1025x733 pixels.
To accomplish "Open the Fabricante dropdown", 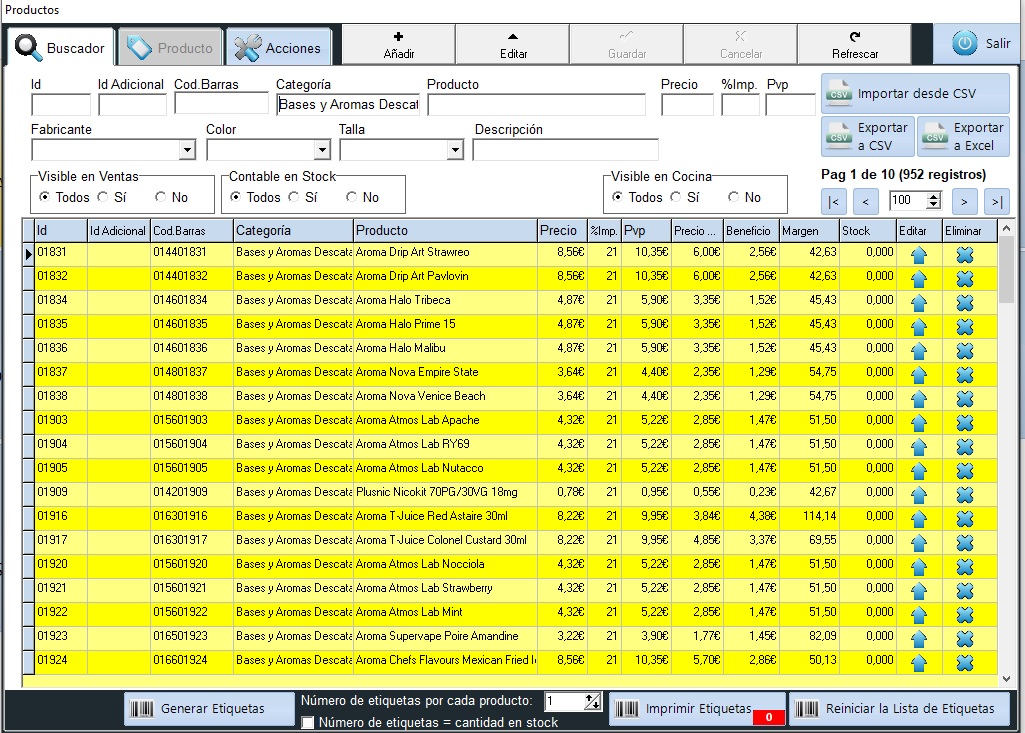I will pos(187,150).
